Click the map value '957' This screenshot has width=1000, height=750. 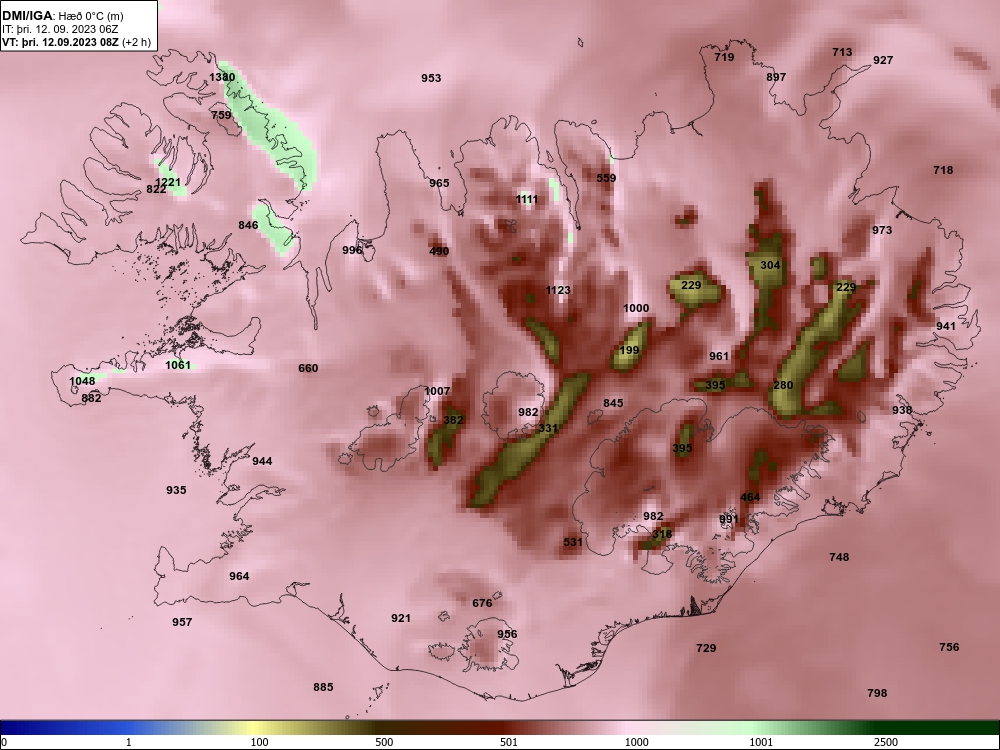pyautogui.click(x=182, y=622)
